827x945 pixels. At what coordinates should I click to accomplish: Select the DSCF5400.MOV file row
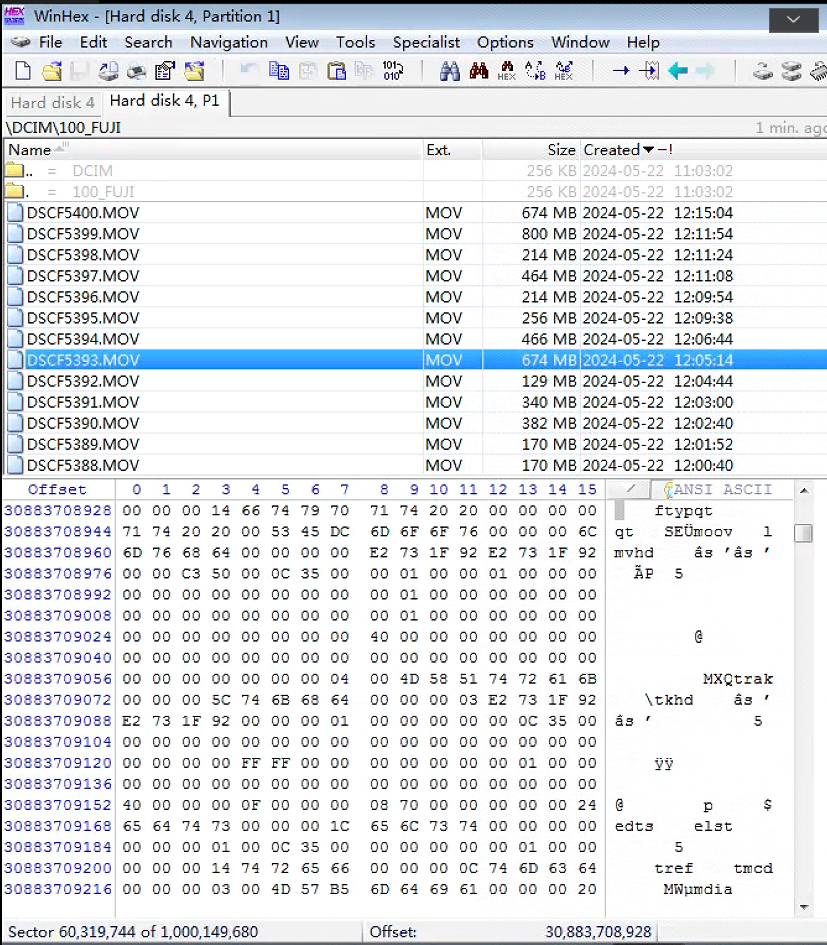(415, 213)
